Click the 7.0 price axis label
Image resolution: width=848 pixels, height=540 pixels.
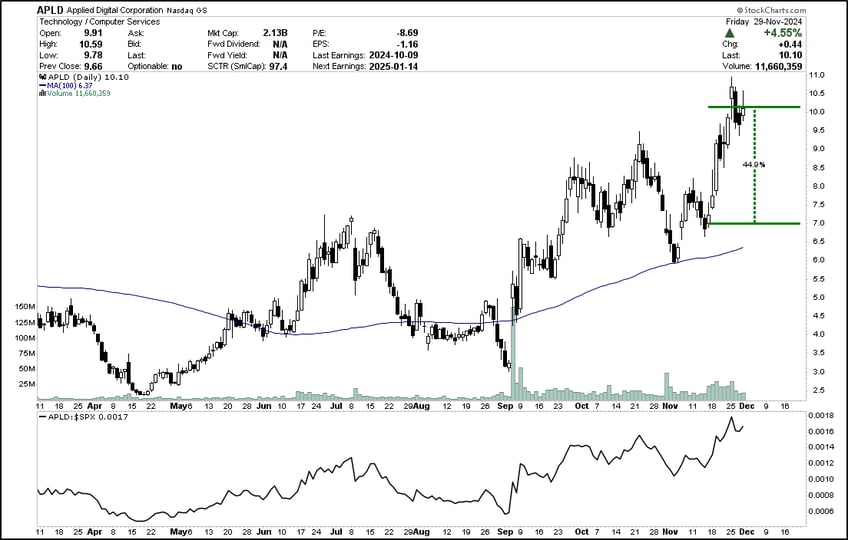(x=819, y=223)
